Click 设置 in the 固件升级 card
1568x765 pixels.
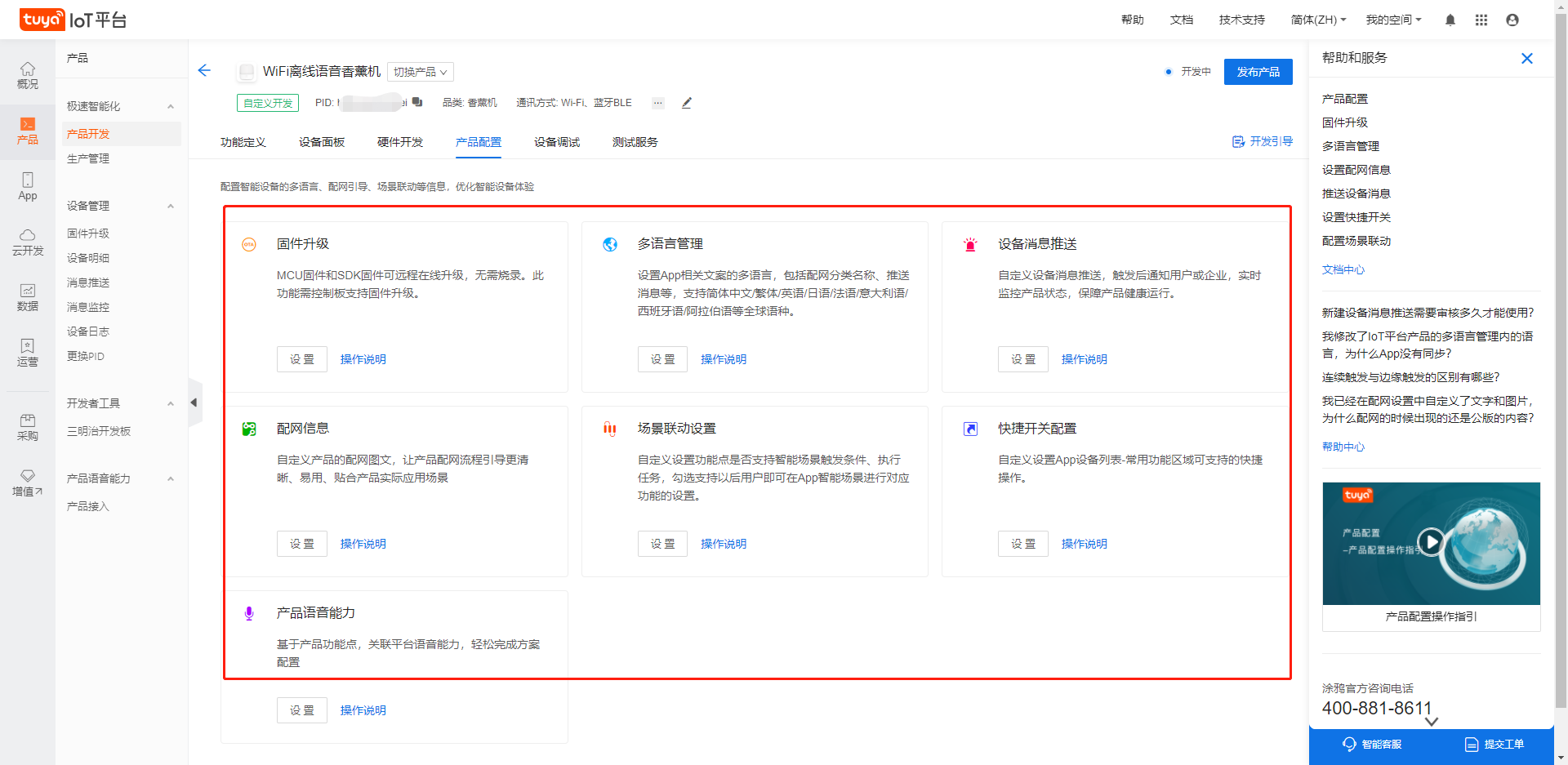[302, 359]
